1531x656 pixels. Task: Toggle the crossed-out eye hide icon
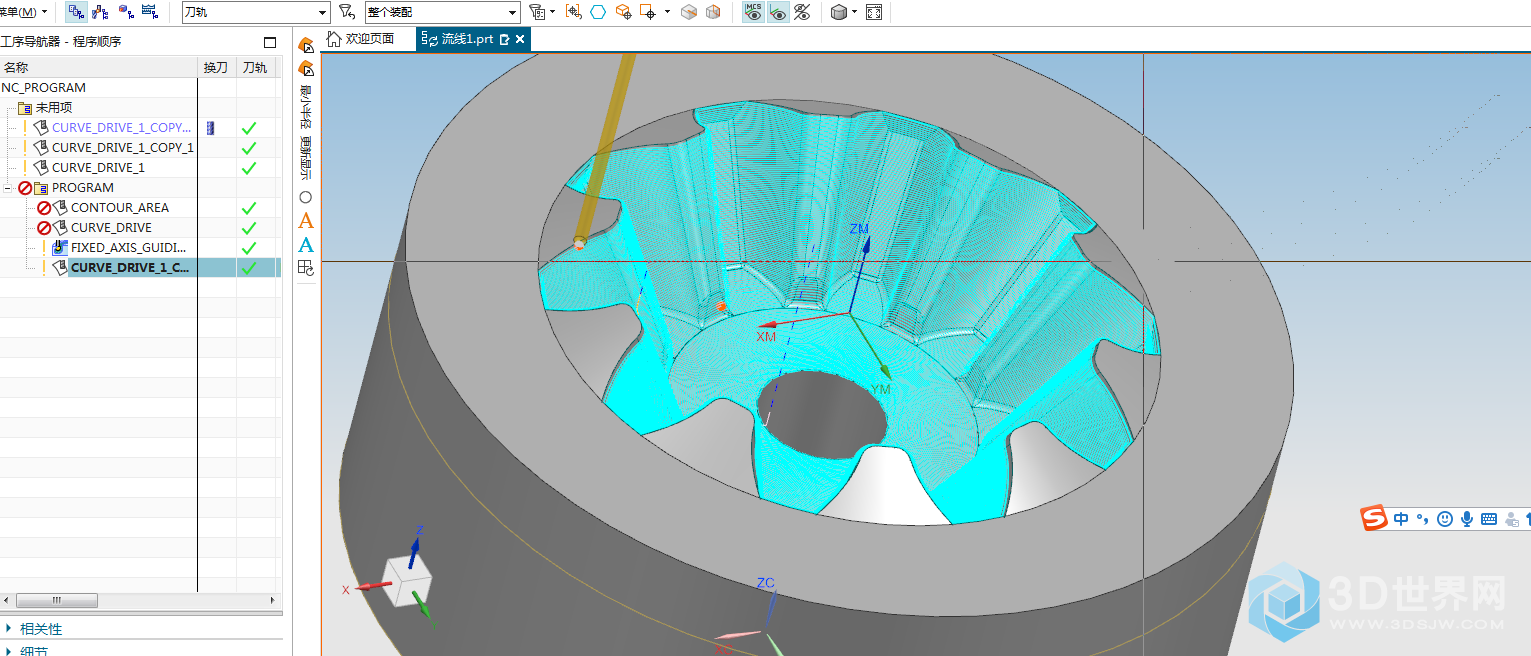point(802,12)
